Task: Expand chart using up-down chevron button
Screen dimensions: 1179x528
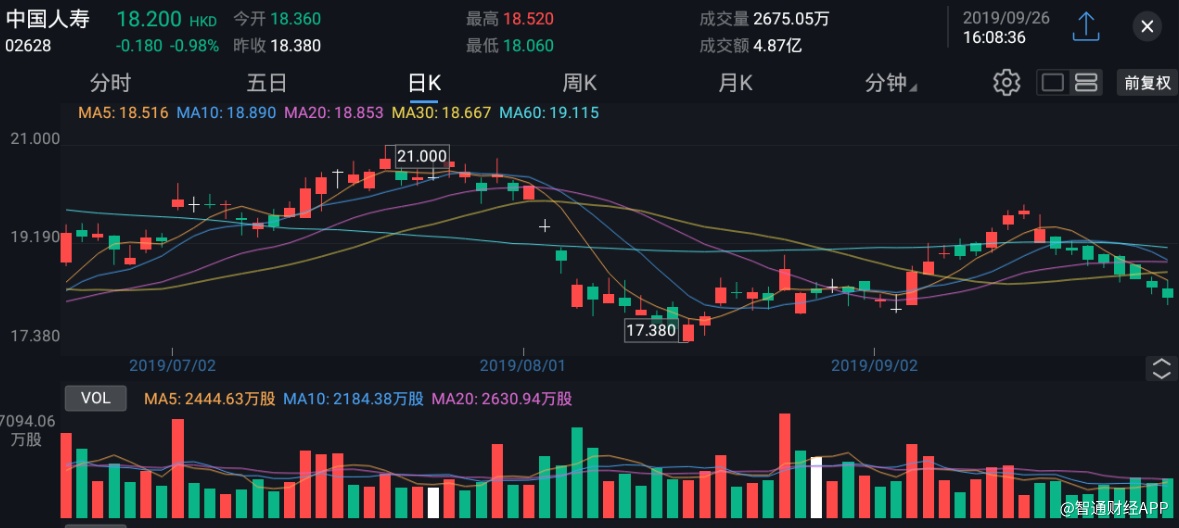Action: pos(1161,369)
